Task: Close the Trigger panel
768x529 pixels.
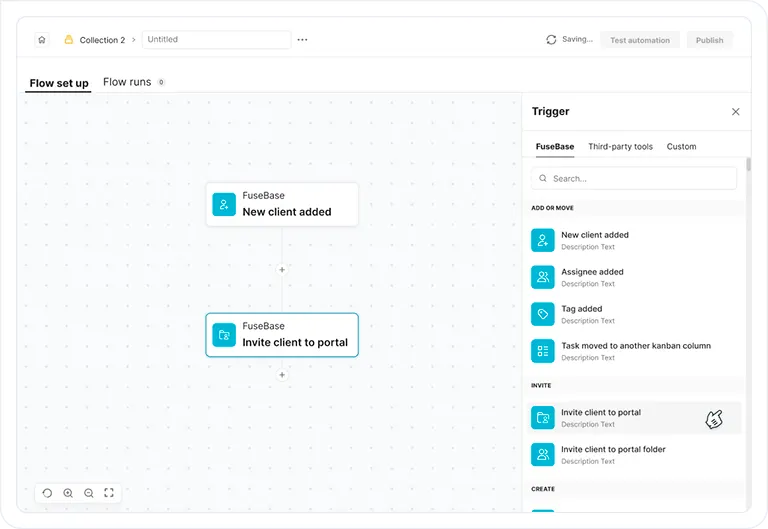Action: click(x=735, y=112)
